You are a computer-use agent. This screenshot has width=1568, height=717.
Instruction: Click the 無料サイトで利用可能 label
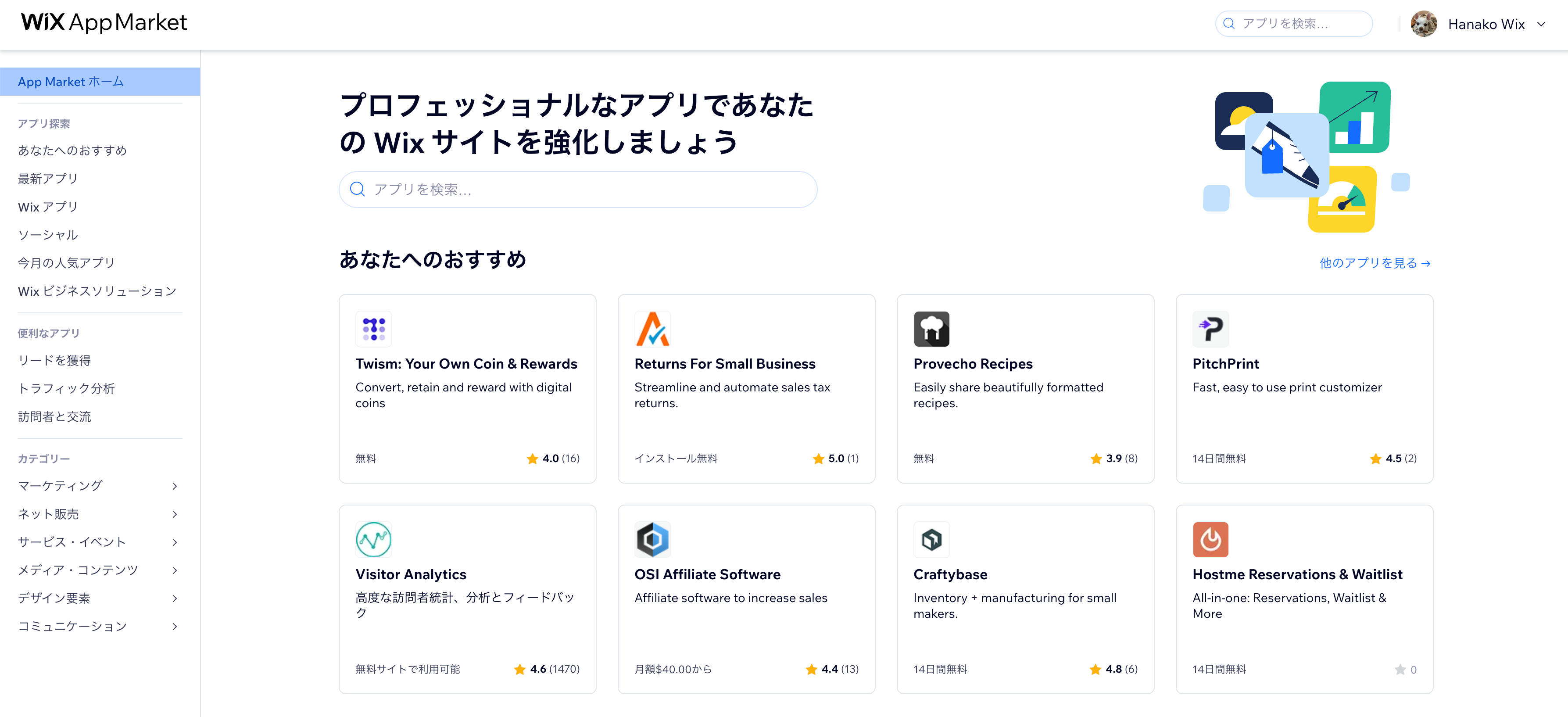pos(407,670)
